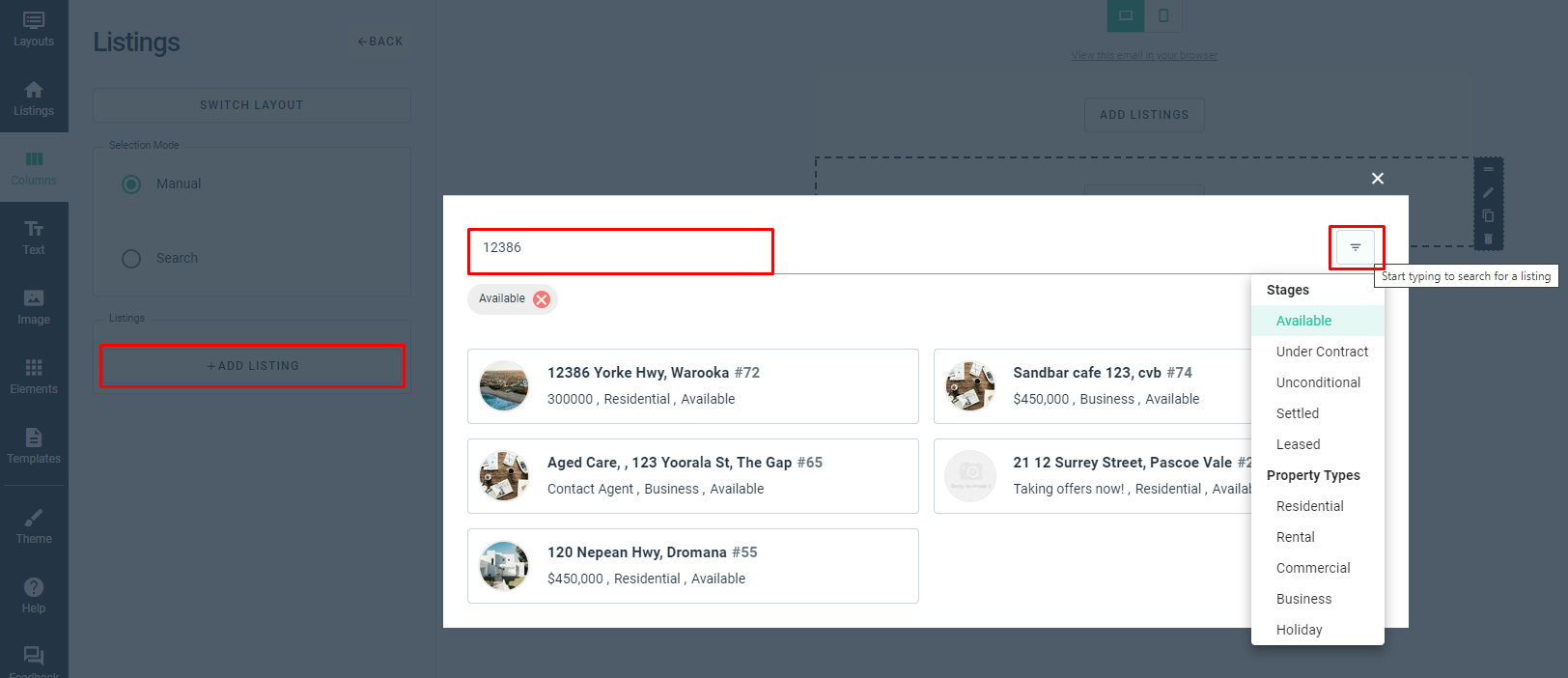
Task: Click the Switch Layout button
Action: click(252, 105)
